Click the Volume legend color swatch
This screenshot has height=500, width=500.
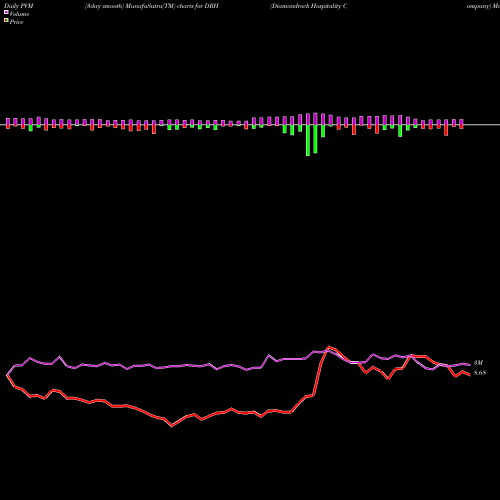6,12
